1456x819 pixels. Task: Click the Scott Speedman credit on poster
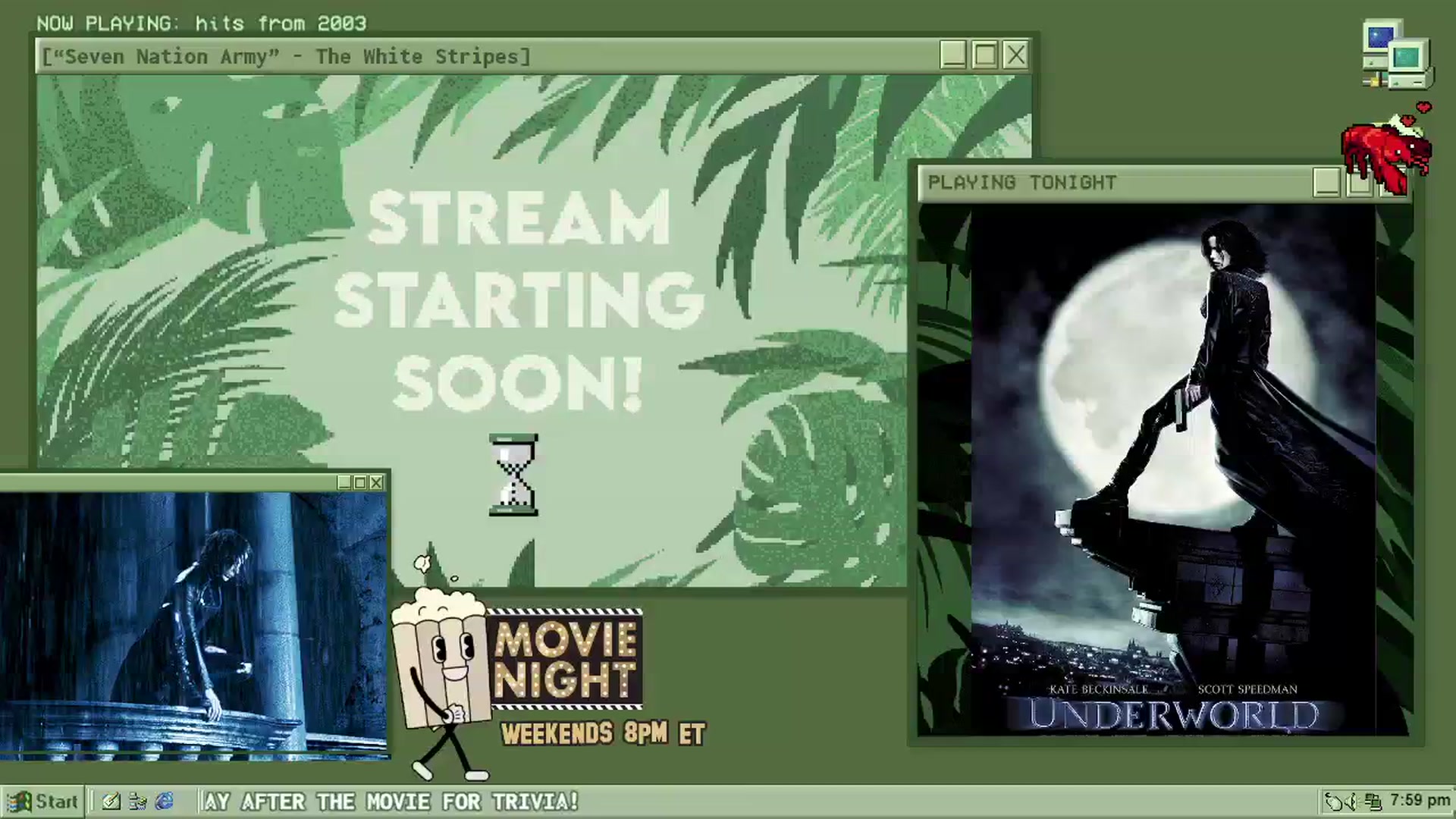(x=1247, y=689)
